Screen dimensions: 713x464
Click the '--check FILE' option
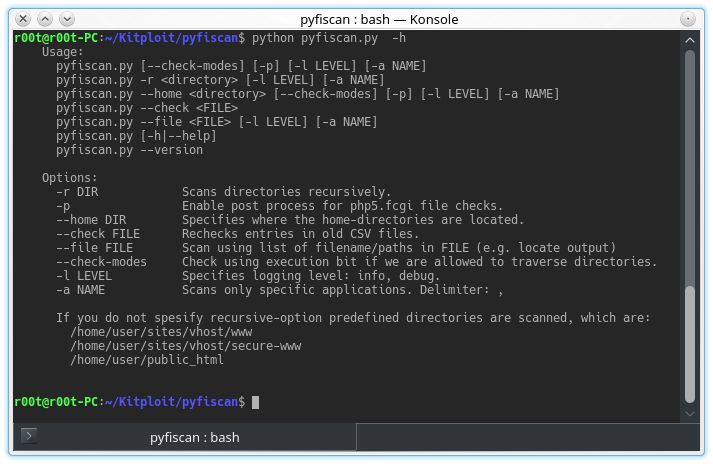[98, 234]
